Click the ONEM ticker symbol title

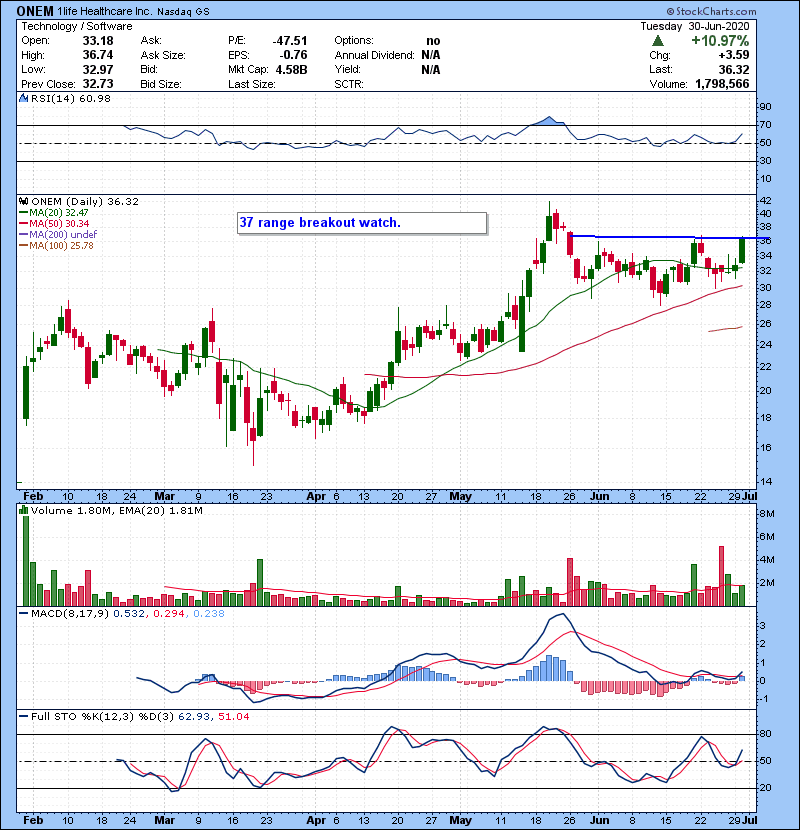pyautogui.click(x=34, y=11)
